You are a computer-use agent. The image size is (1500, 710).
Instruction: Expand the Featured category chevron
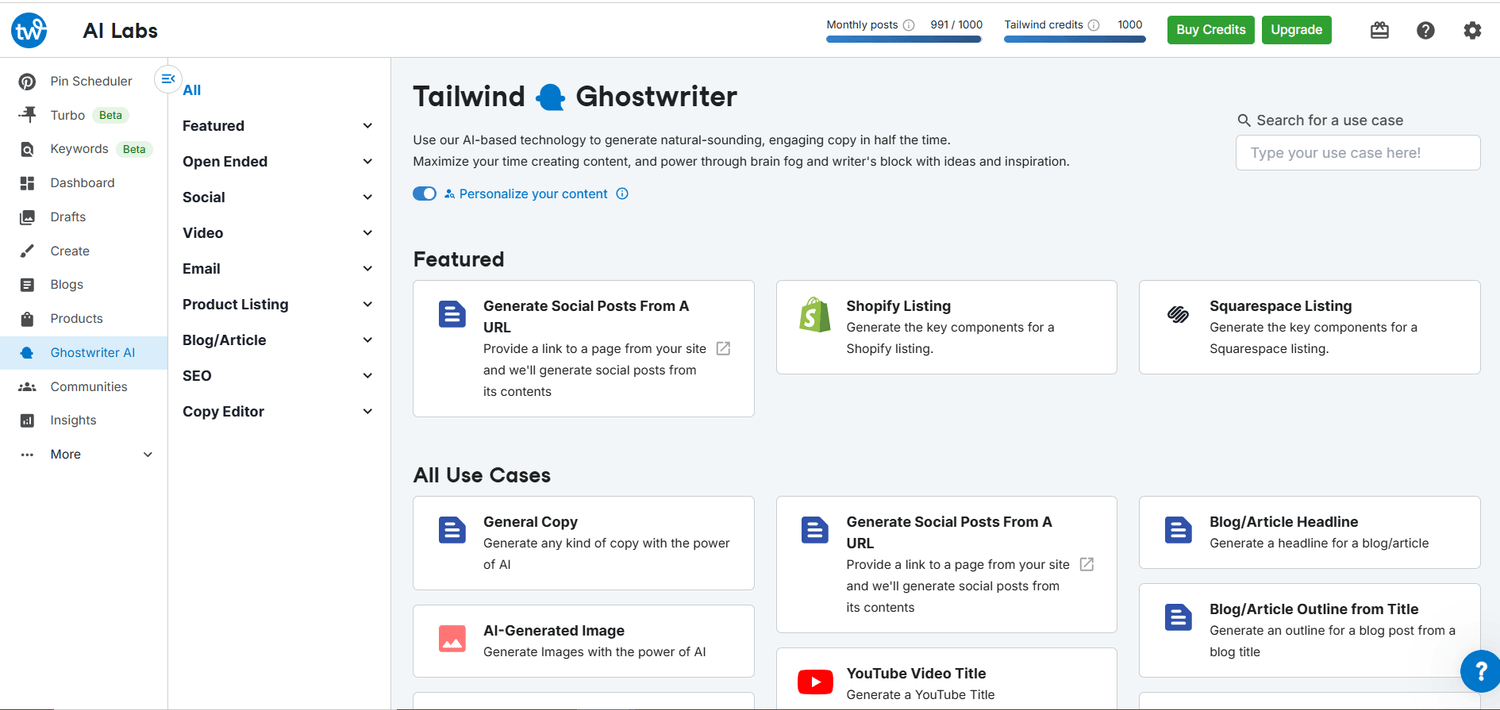click(x=368, y=126)
